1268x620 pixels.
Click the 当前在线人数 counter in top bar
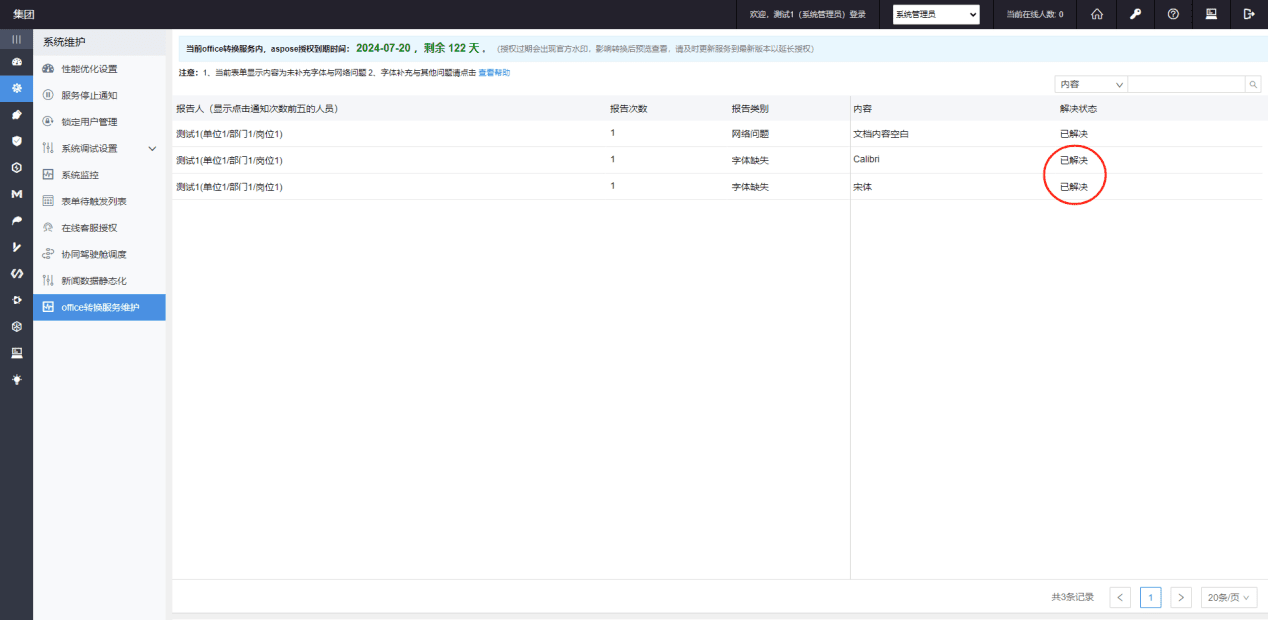[x=1035, y=15]
